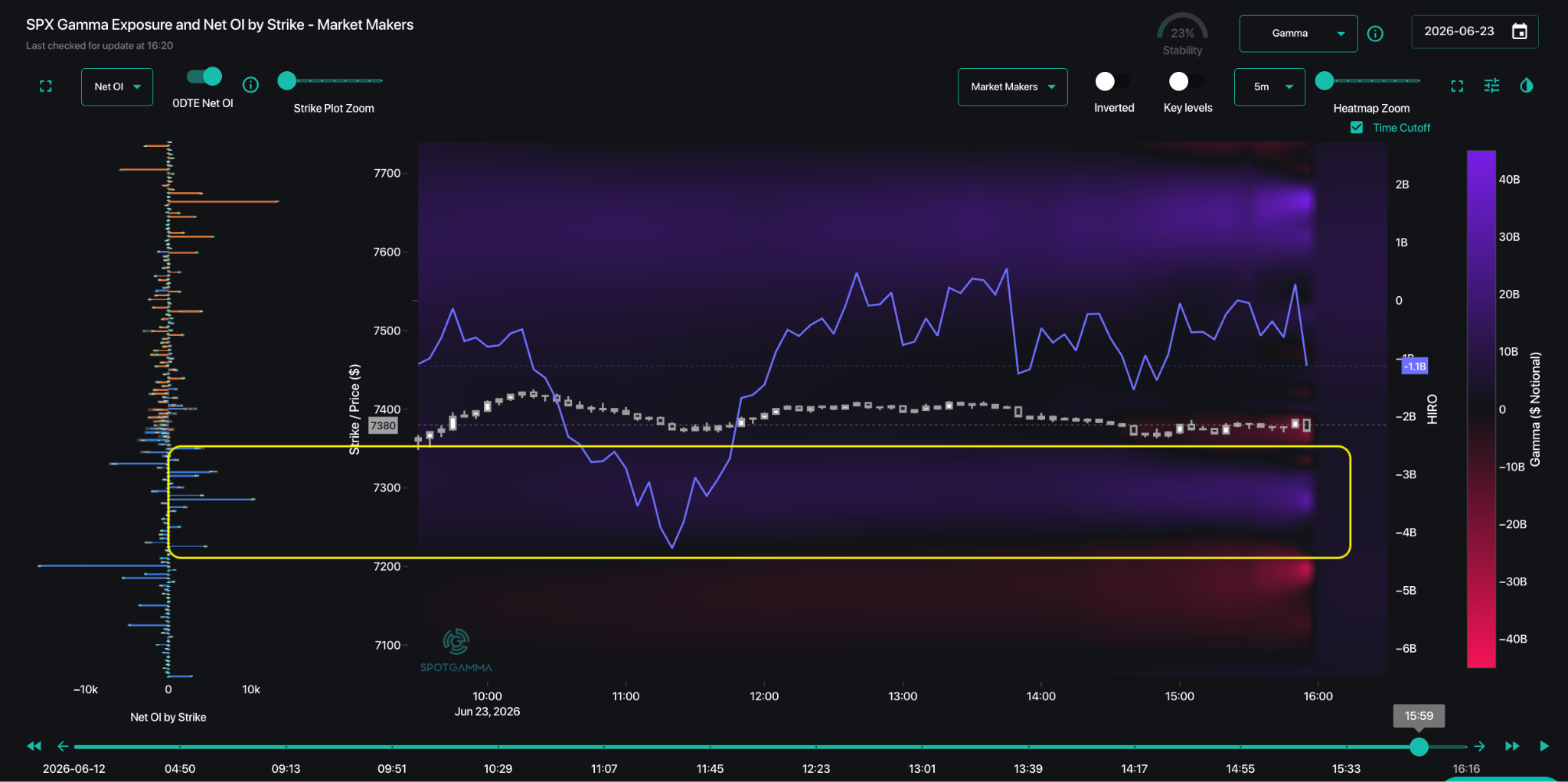Expand the strike plot to fullscreen
Screen dimensions: 1568x782
pos(46,86)
